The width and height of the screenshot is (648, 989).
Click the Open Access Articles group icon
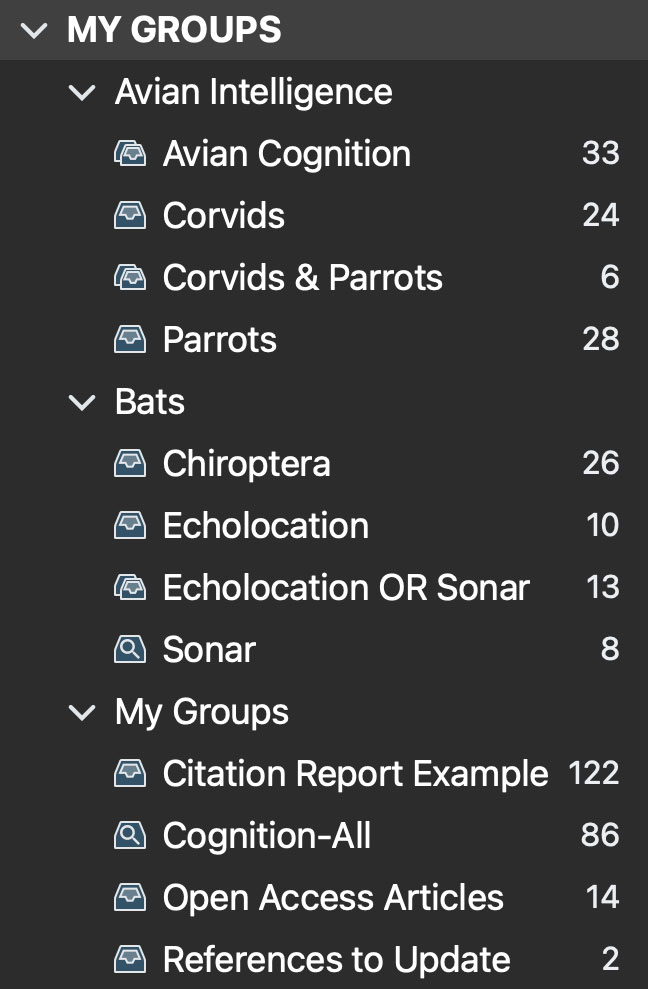[x=130, y=898]
